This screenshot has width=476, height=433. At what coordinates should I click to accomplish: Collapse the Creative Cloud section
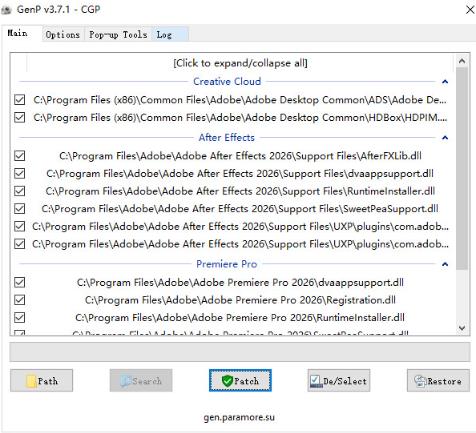445,82
